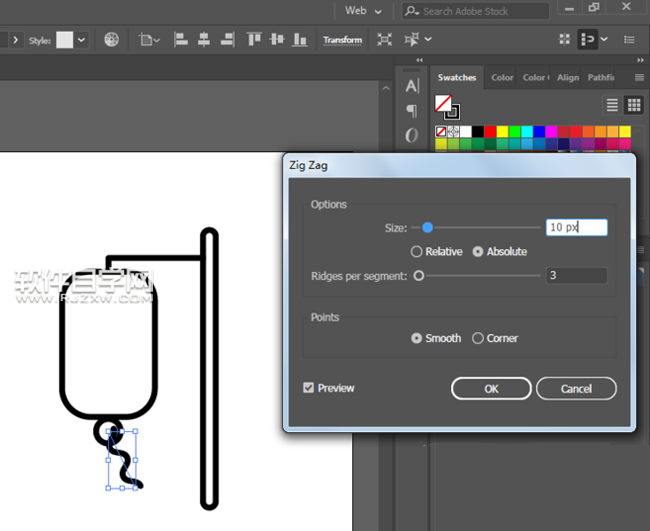Click horizontal align center icon

coord(204,40)
